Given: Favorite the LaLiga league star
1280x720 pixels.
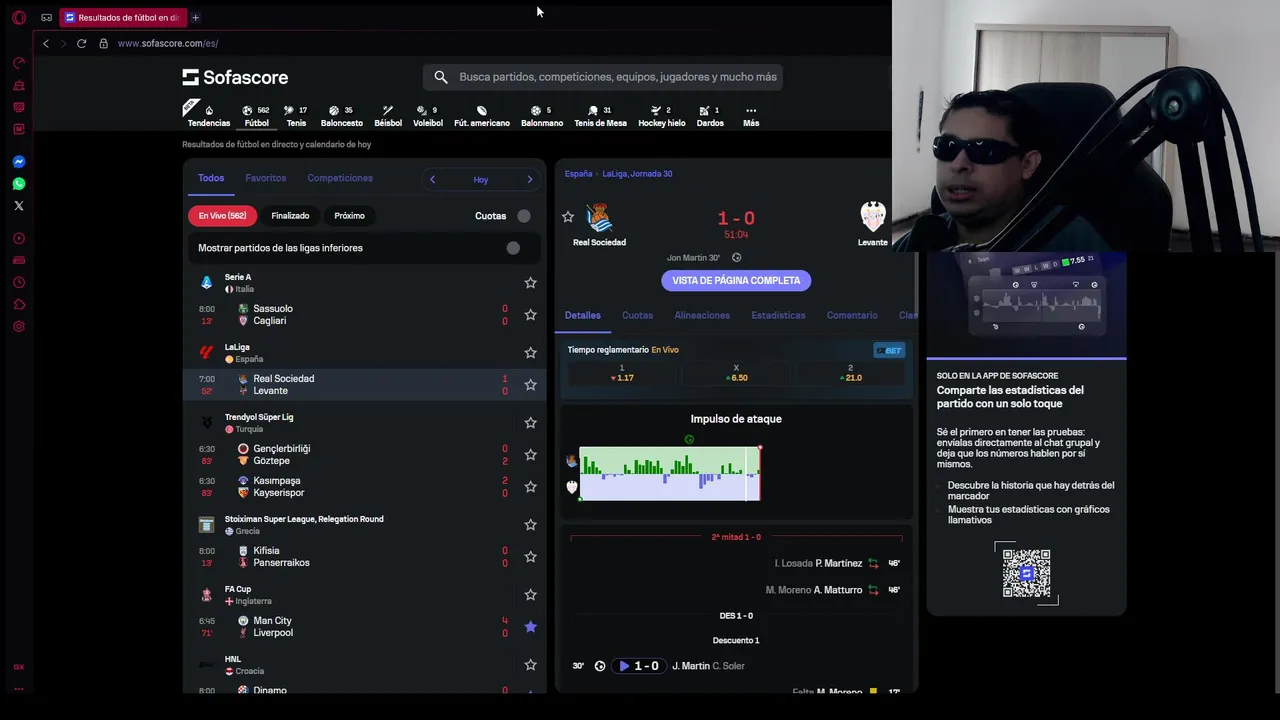Looking at the screenshot, I should click(531, 353).
